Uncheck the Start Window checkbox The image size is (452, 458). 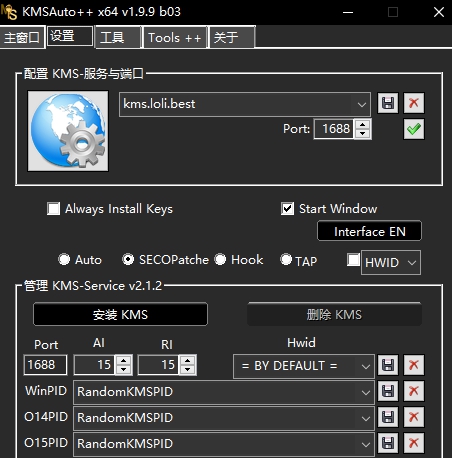click(x=287, y=209)
